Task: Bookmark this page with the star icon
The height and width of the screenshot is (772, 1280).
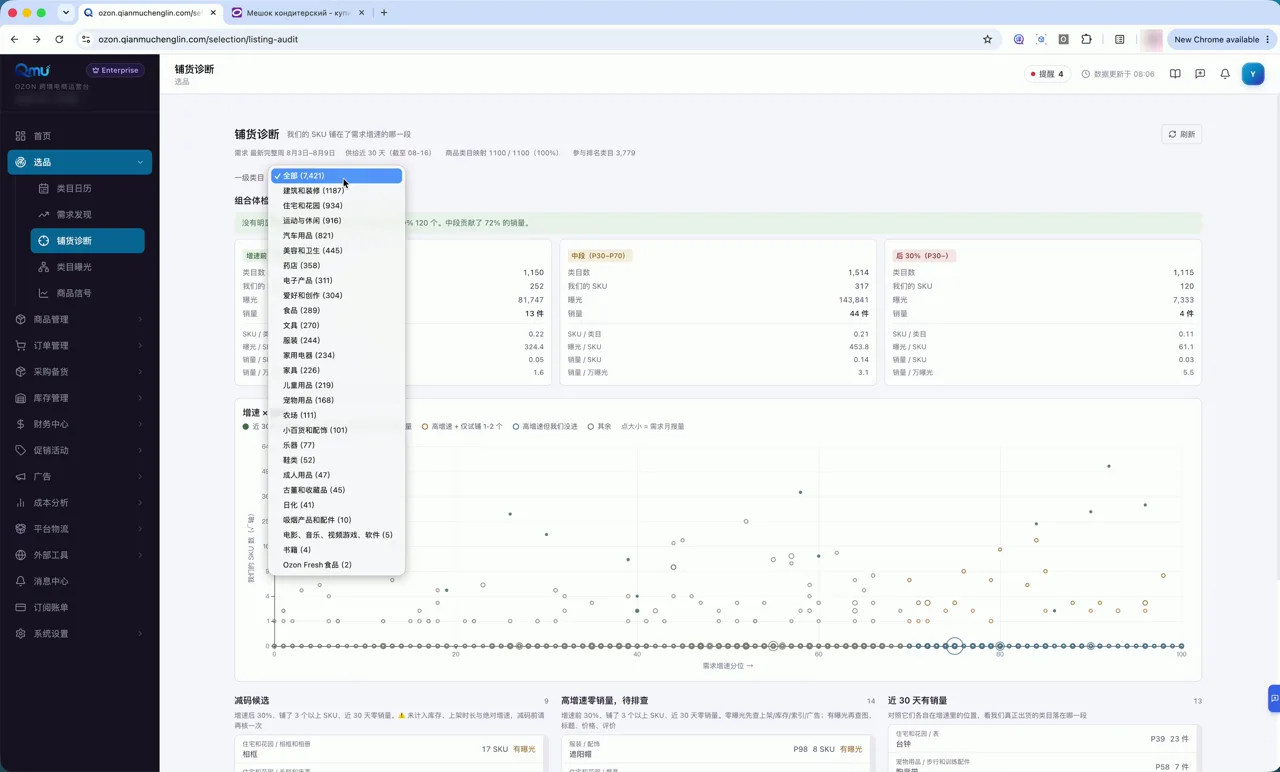Action: (x=988, y=40)
